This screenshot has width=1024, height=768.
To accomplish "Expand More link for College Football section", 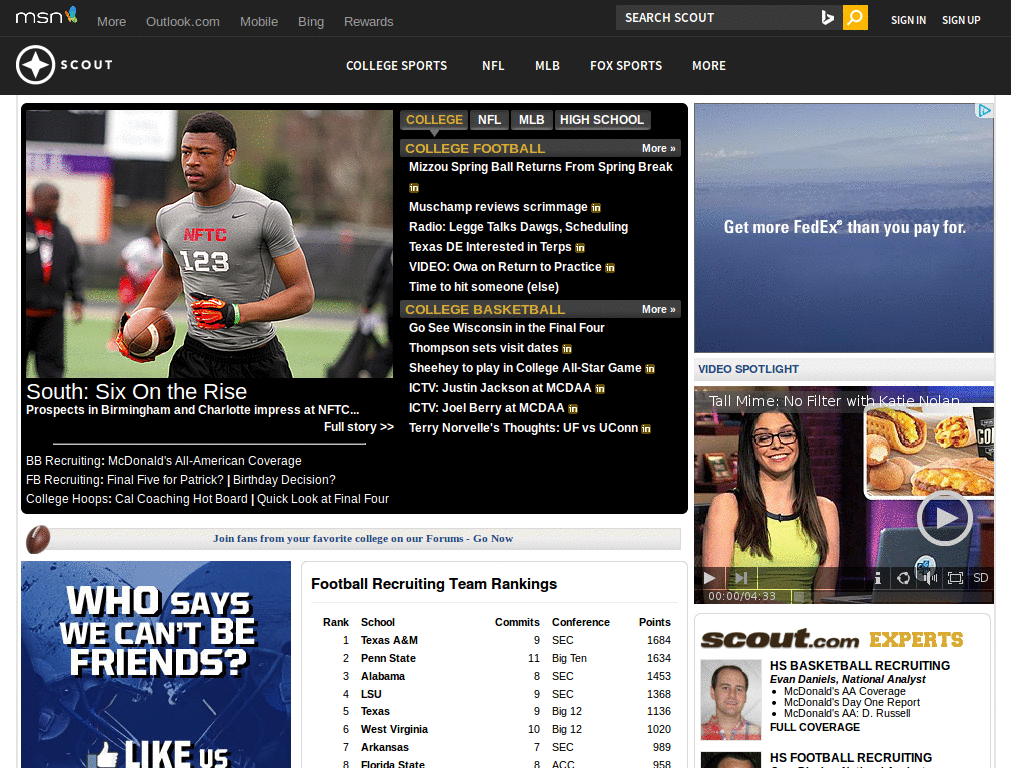I will pyautogui.click(x=658, y=149).
